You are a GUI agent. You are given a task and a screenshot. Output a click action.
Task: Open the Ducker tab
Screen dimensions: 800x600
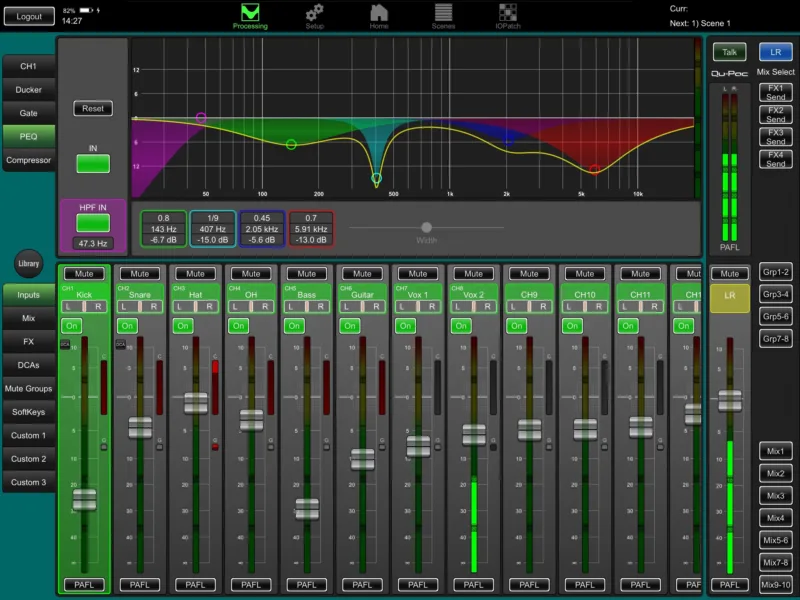[x=29, y=90]
